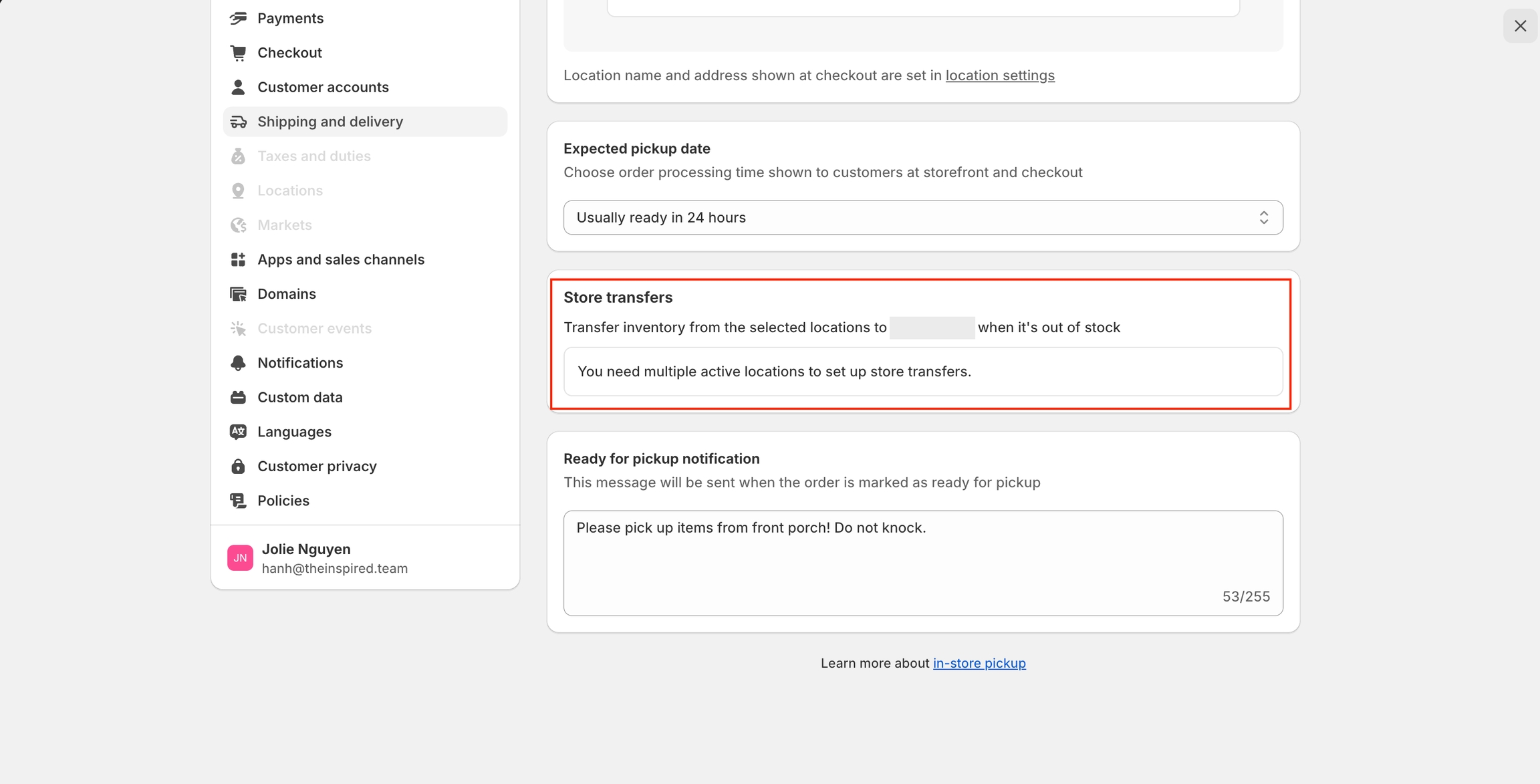
Task: Click the Notifications bell icon
Action: tap(238, 363)
